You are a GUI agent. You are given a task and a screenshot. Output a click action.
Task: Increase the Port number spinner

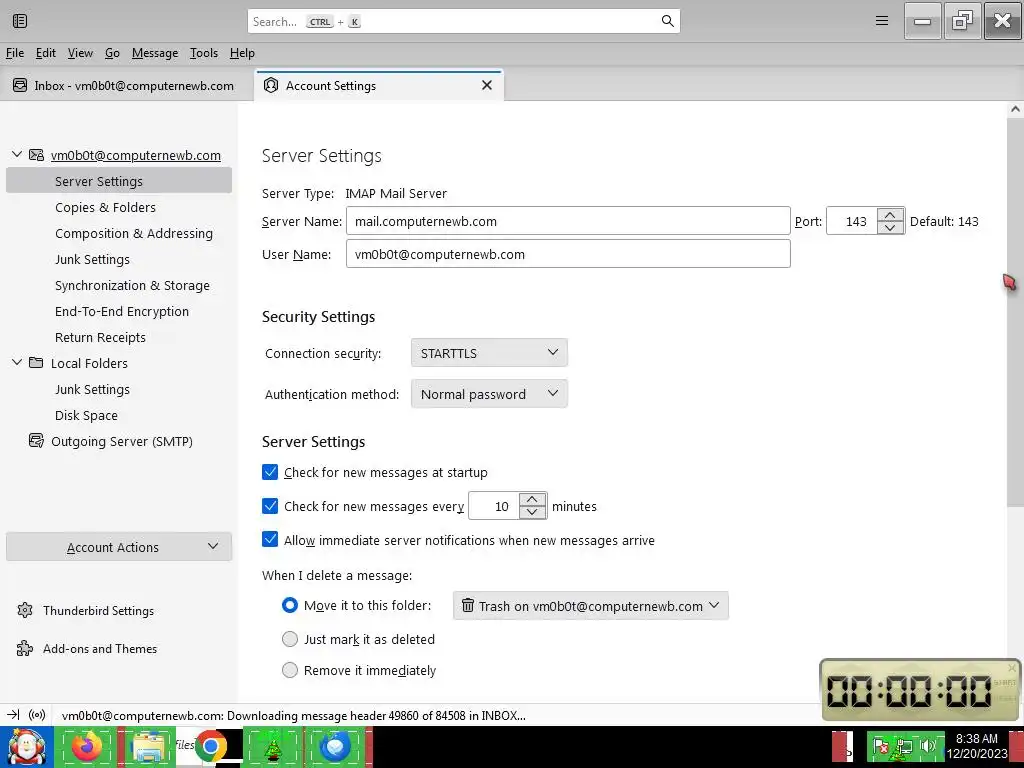(891, 215)
